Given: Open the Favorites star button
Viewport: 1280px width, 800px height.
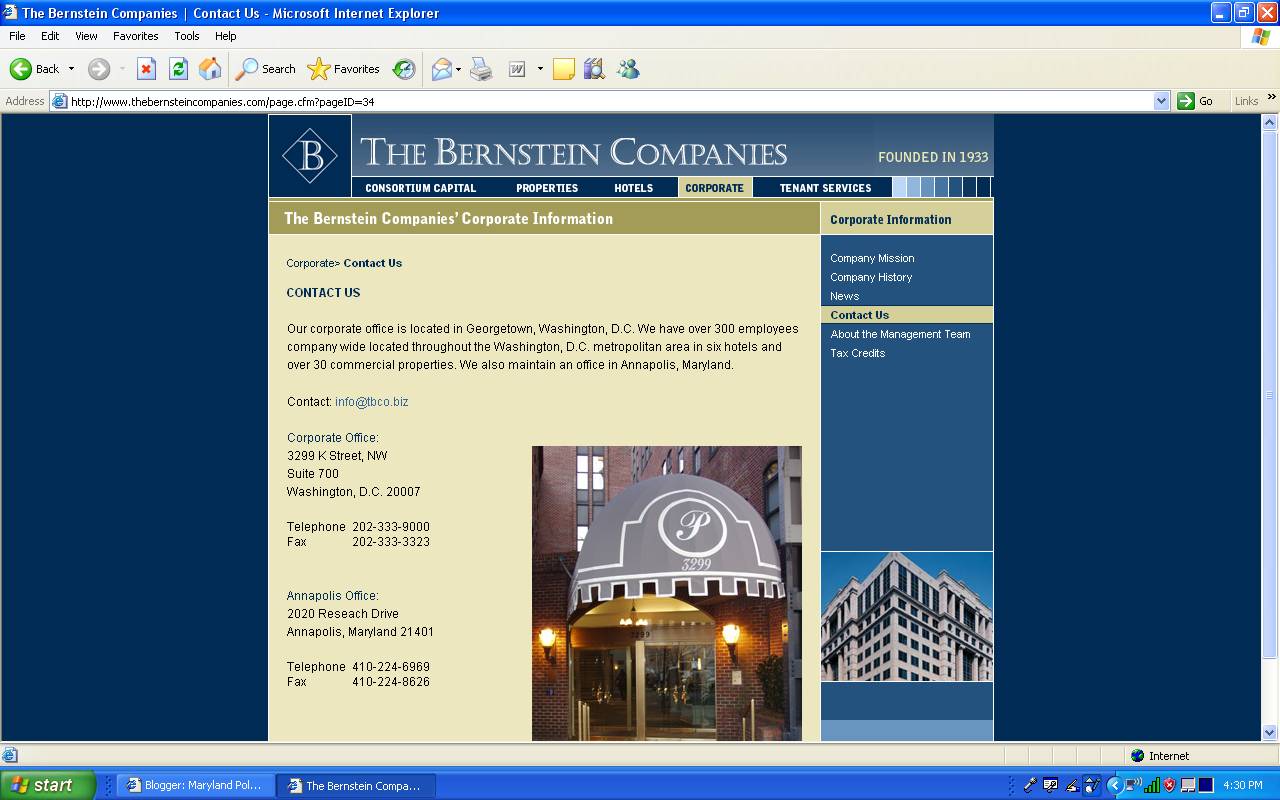Looking at the screenshot, I should click(344, 69).
